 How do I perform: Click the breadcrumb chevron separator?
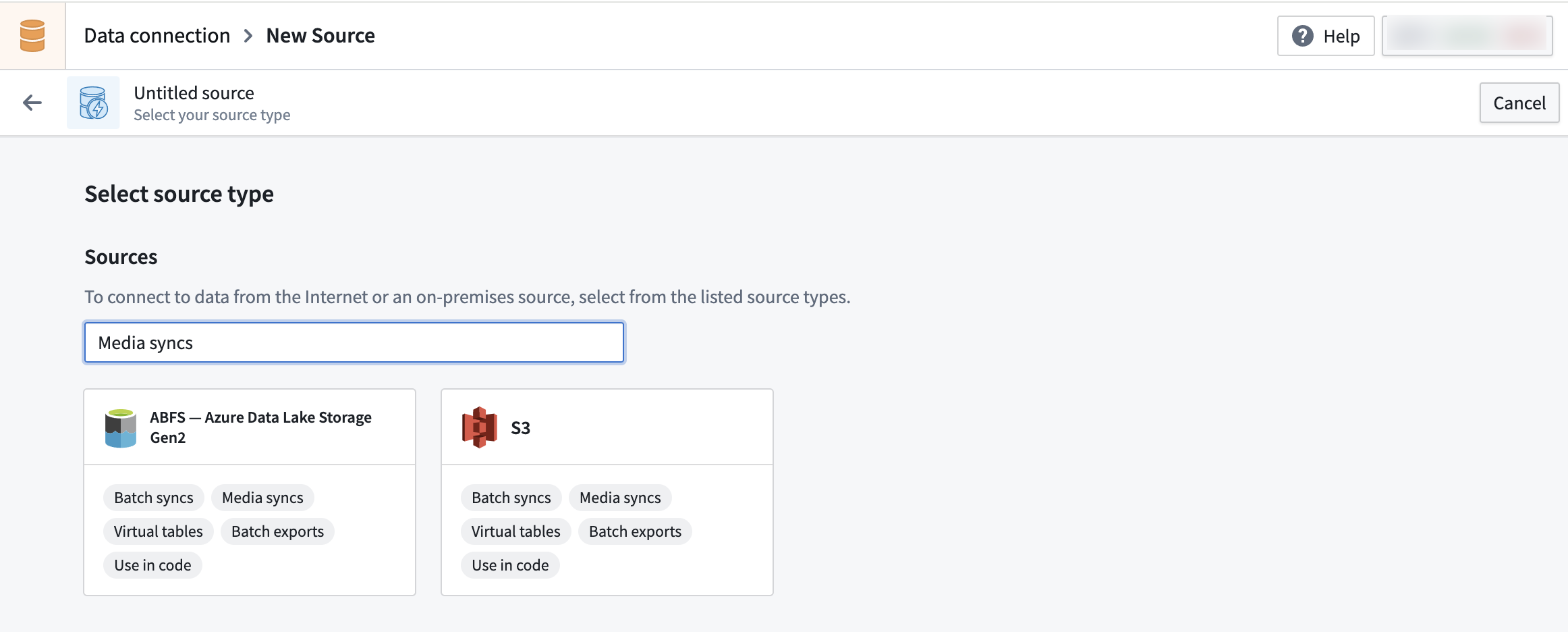click(x=248, y=36)
